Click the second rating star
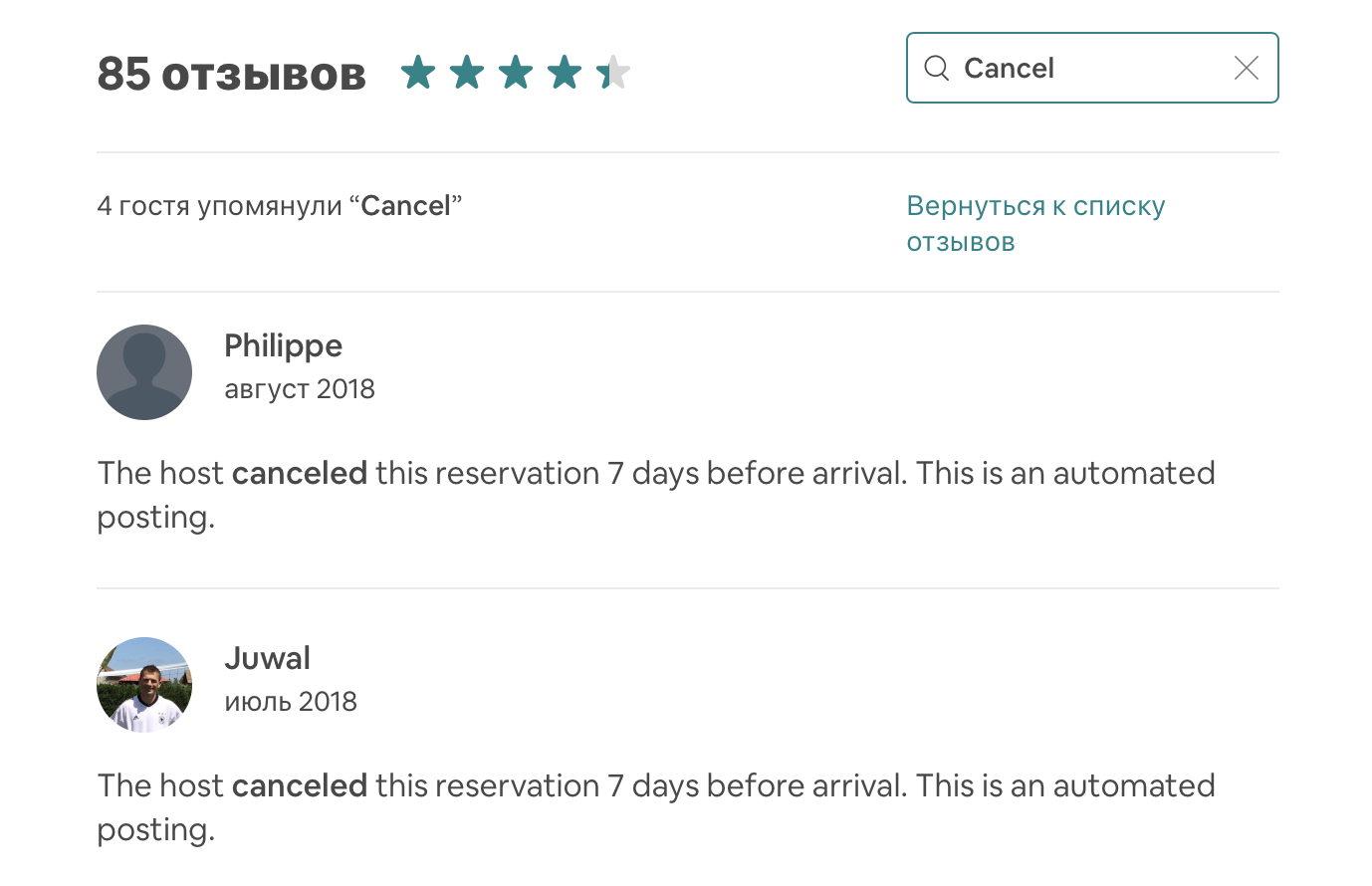Screen dimensions: 1372x886 click(467, 73)
